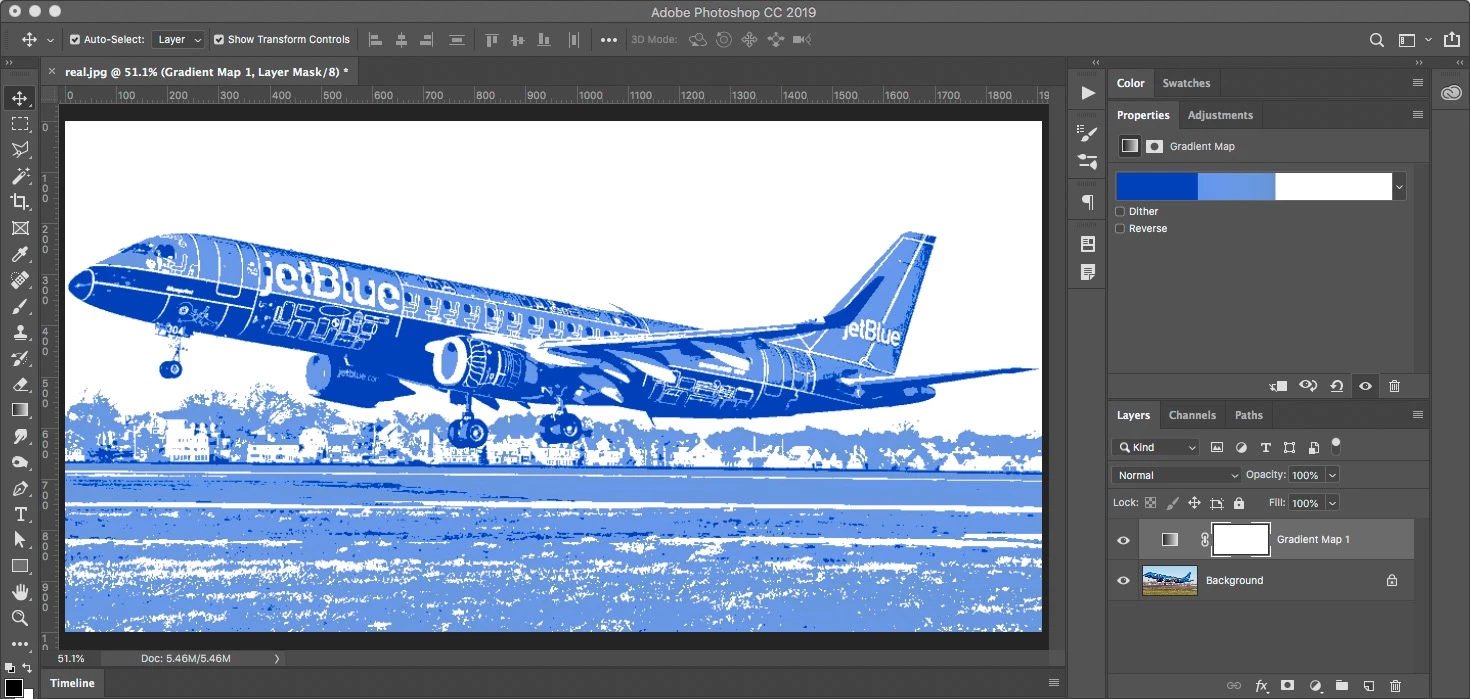Switch to the Channels tab

coord(1192,415)
